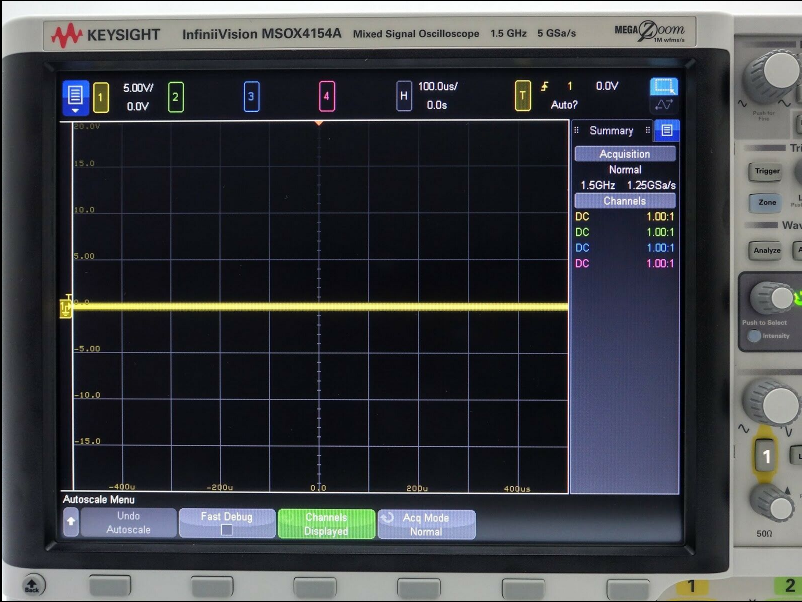Expand the Acq Mode Normal selector
802x602 pixels.
(426, 524)
